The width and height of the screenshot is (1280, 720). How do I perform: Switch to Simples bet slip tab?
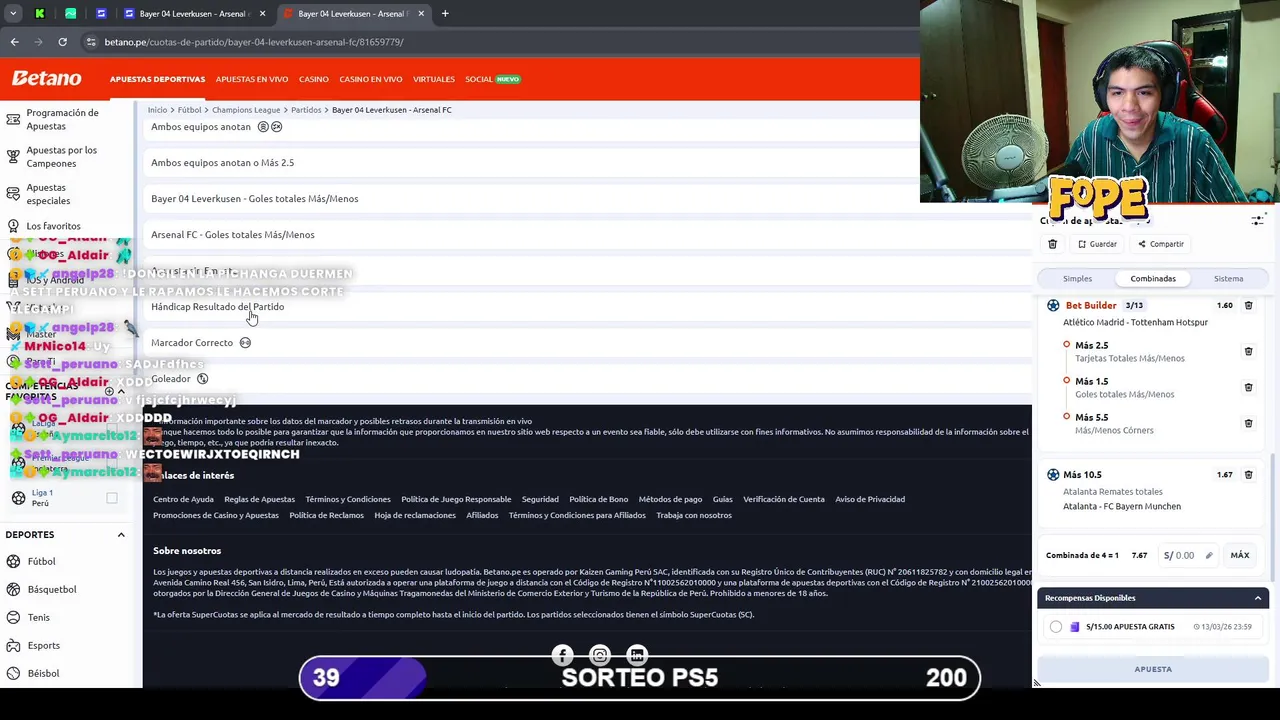coord(1077,279)
